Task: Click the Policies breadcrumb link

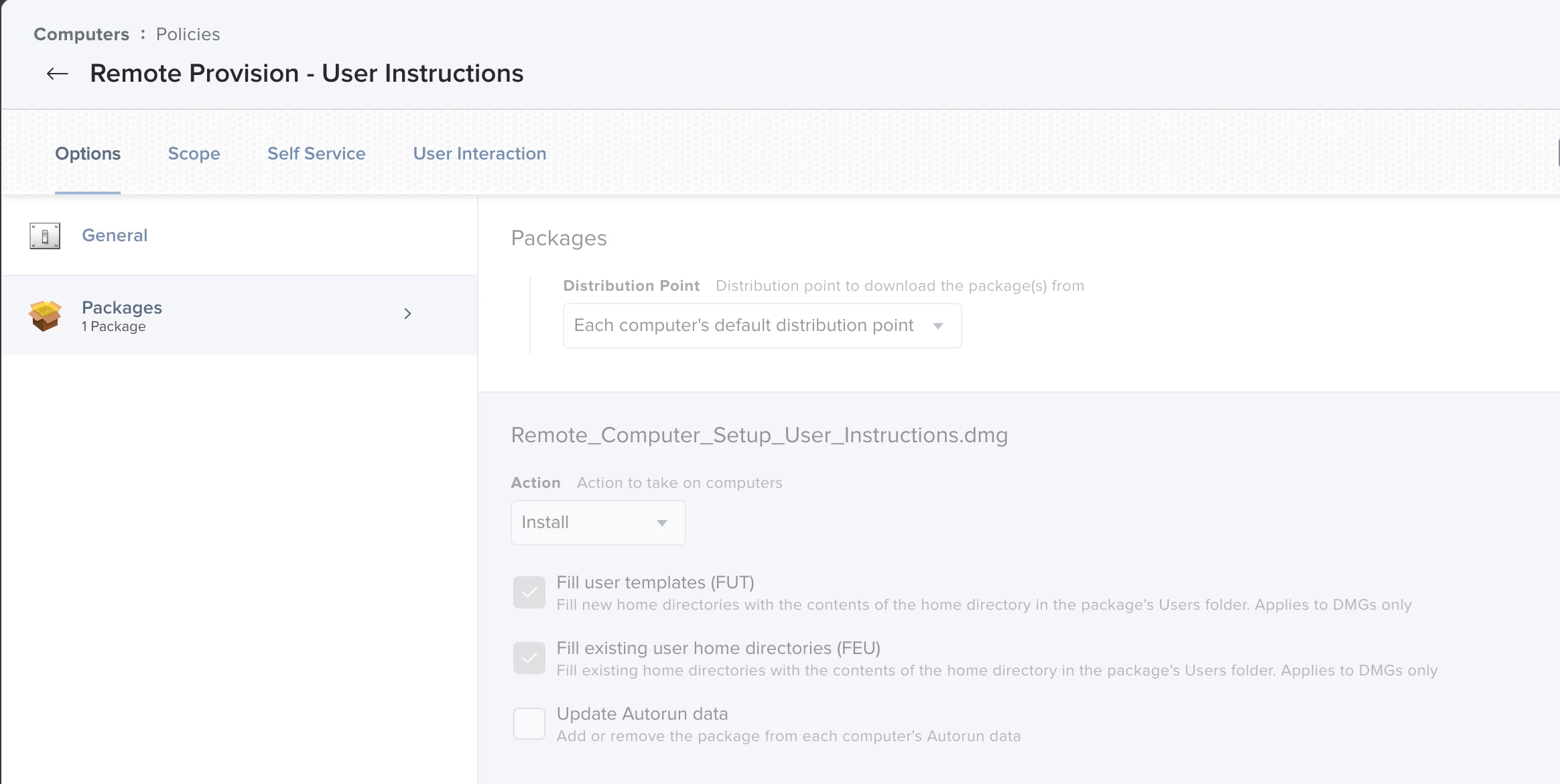Action: coord(188,34)
